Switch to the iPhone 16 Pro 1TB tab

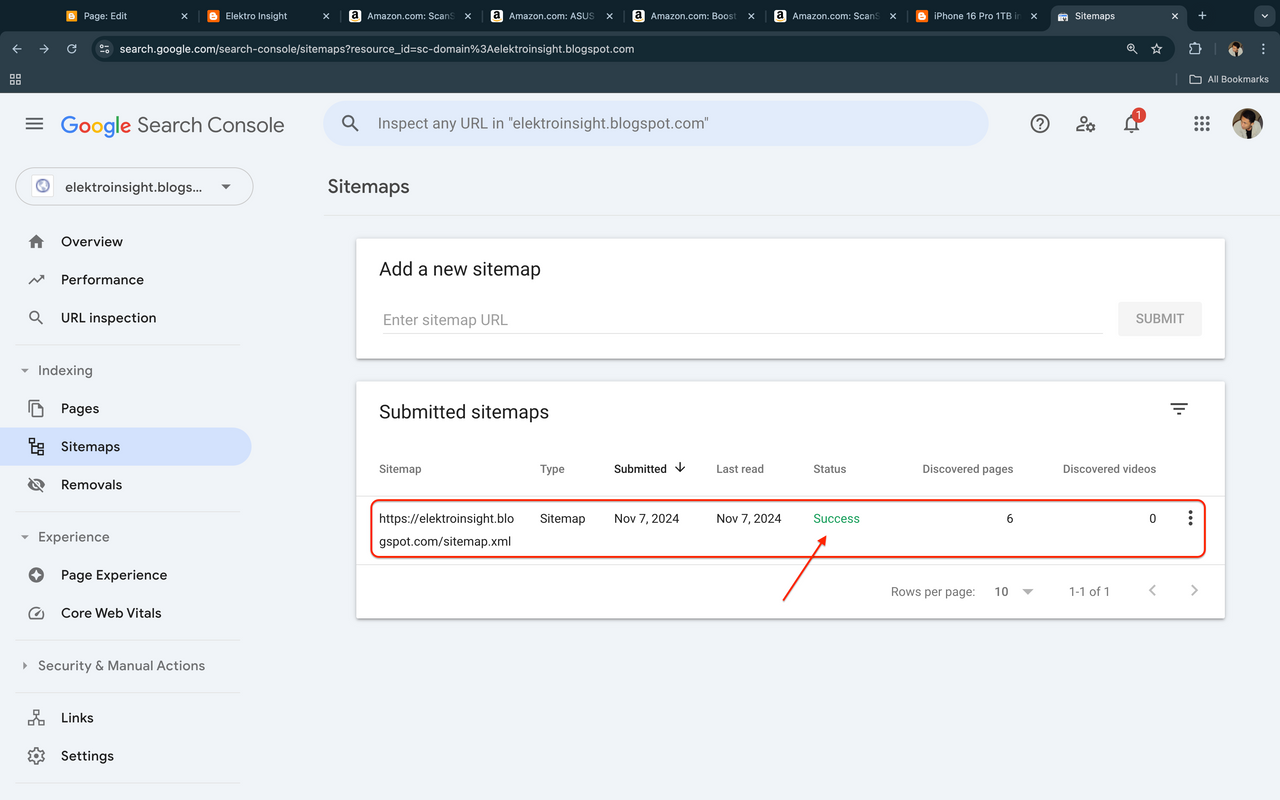976,16
